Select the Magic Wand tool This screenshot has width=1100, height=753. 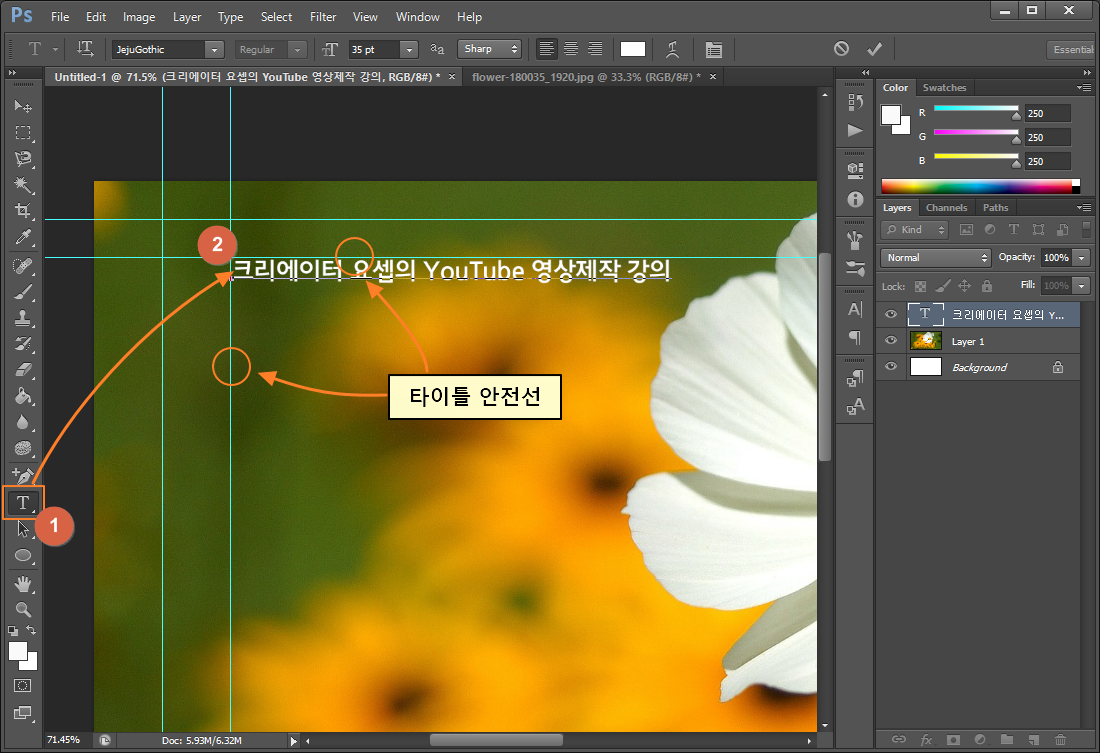pyautogui.click(x=22, y=185)
